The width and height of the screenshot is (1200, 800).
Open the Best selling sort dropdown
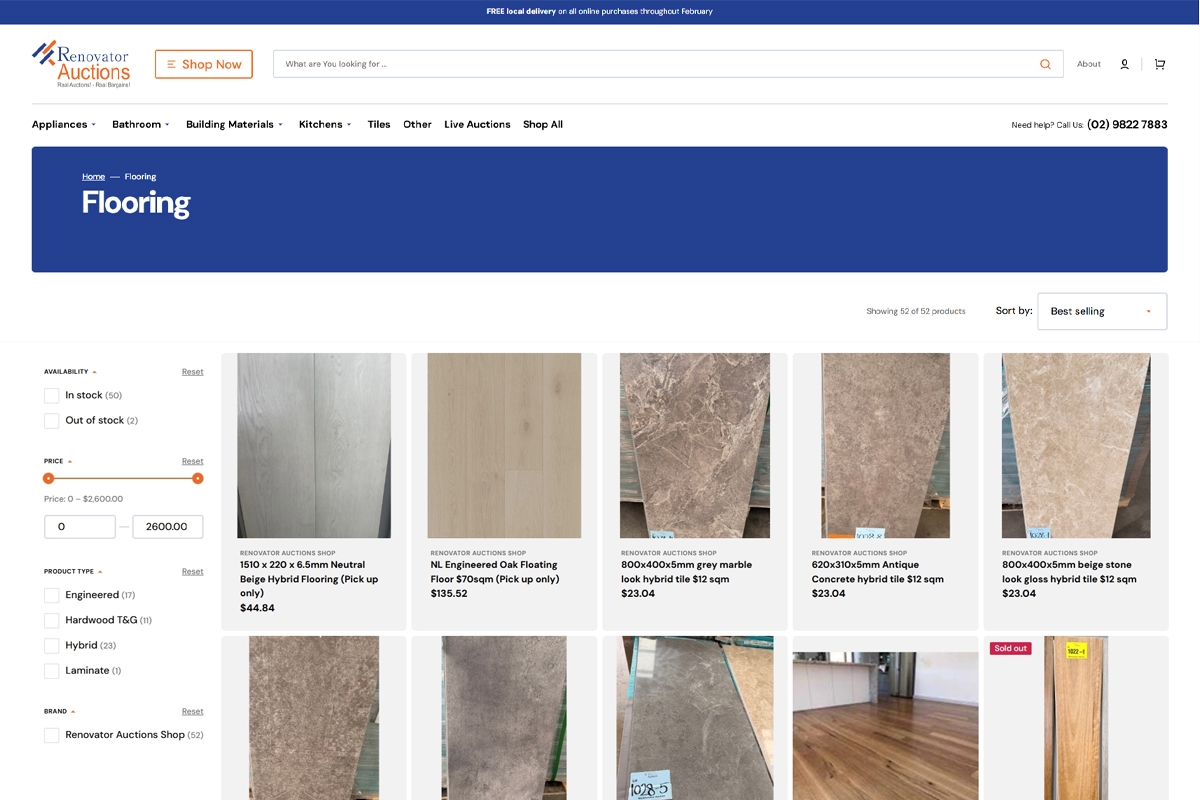point(1102,311)
